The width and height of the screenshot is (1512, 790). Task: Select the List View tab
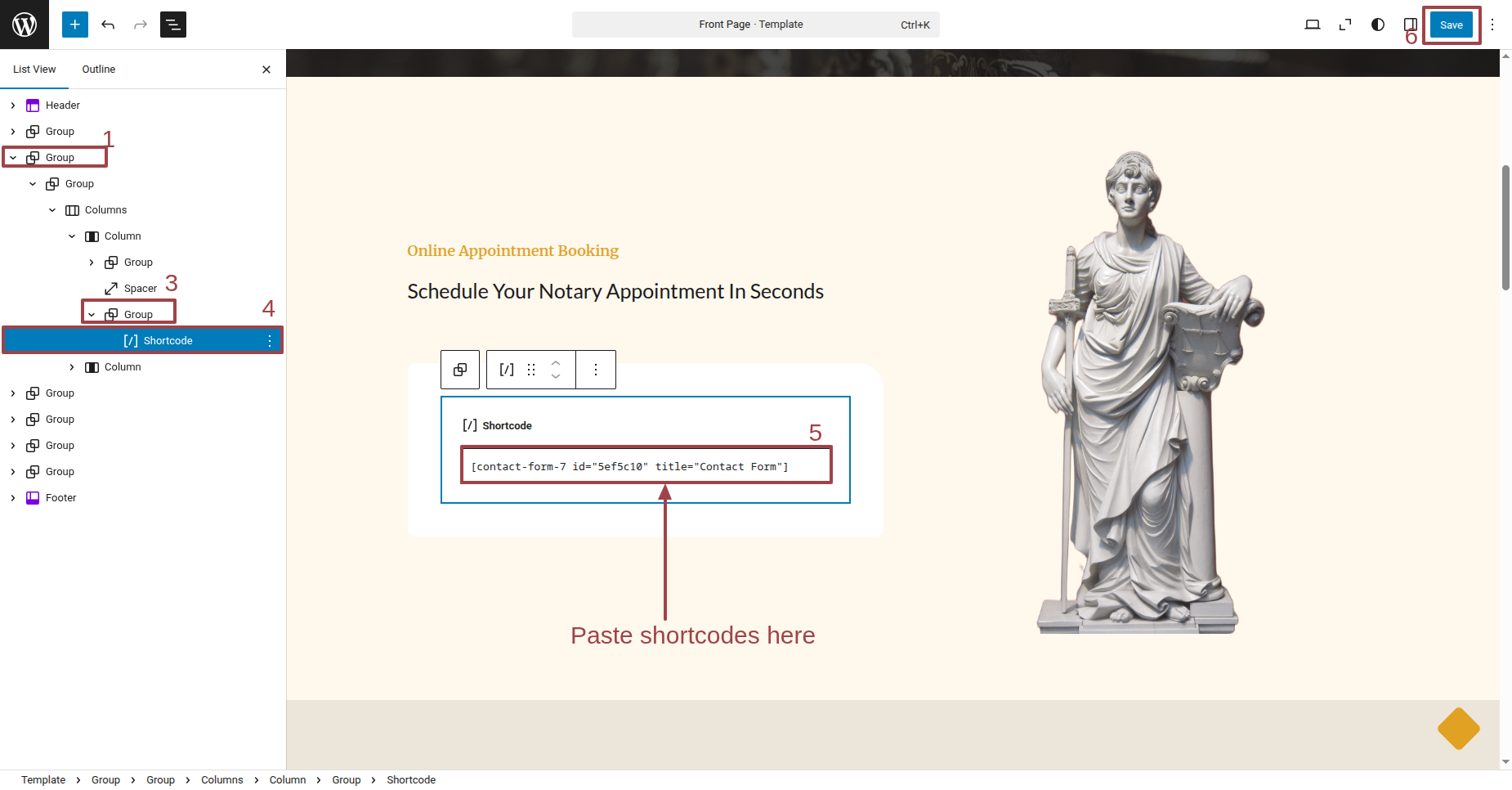[34, 70]
